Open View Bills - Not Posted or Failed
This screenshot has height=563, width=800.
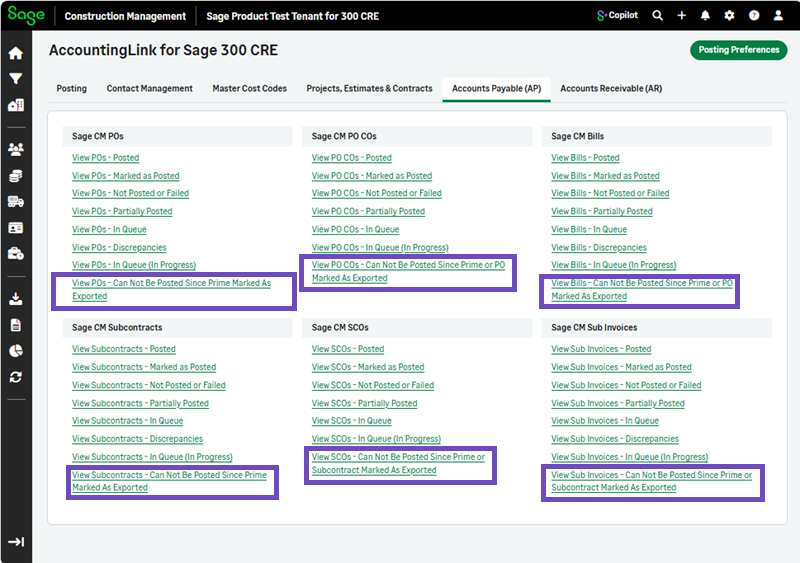pyautogui.click(x=610, y=193)
